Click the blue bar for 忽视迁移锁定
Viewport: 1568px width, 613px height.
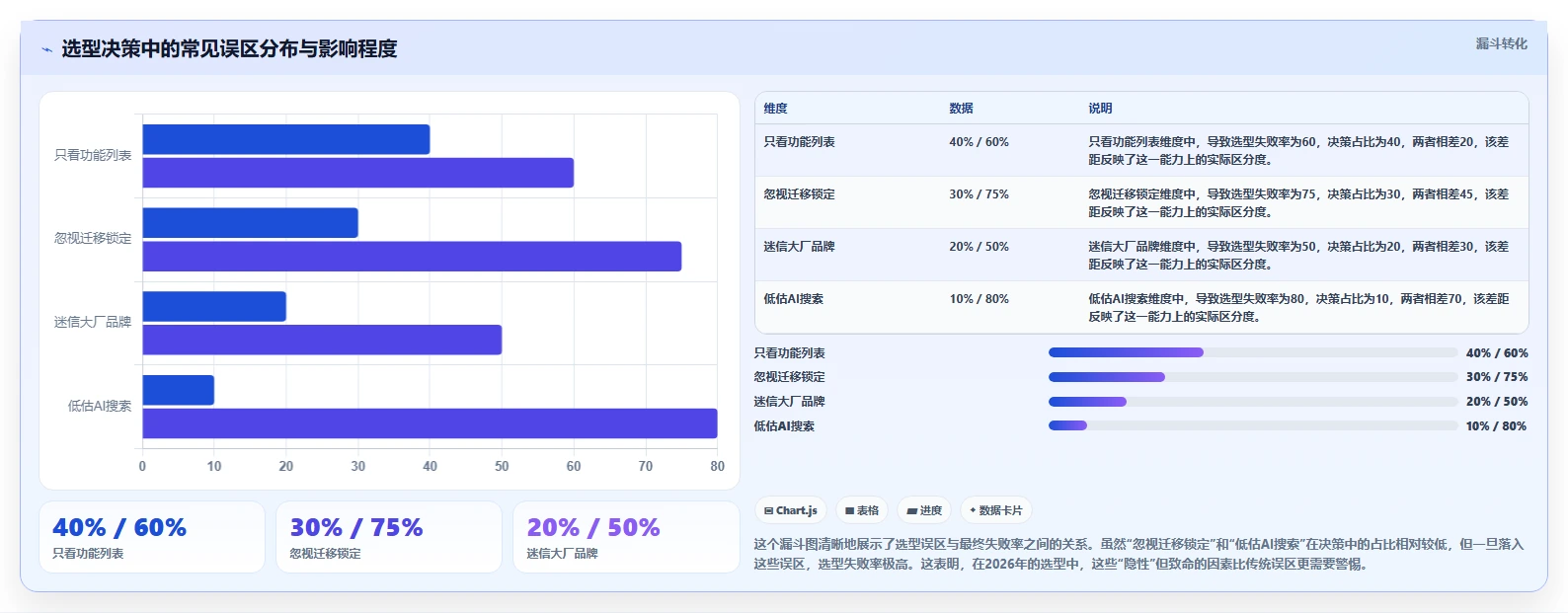[x=251, y=223]
